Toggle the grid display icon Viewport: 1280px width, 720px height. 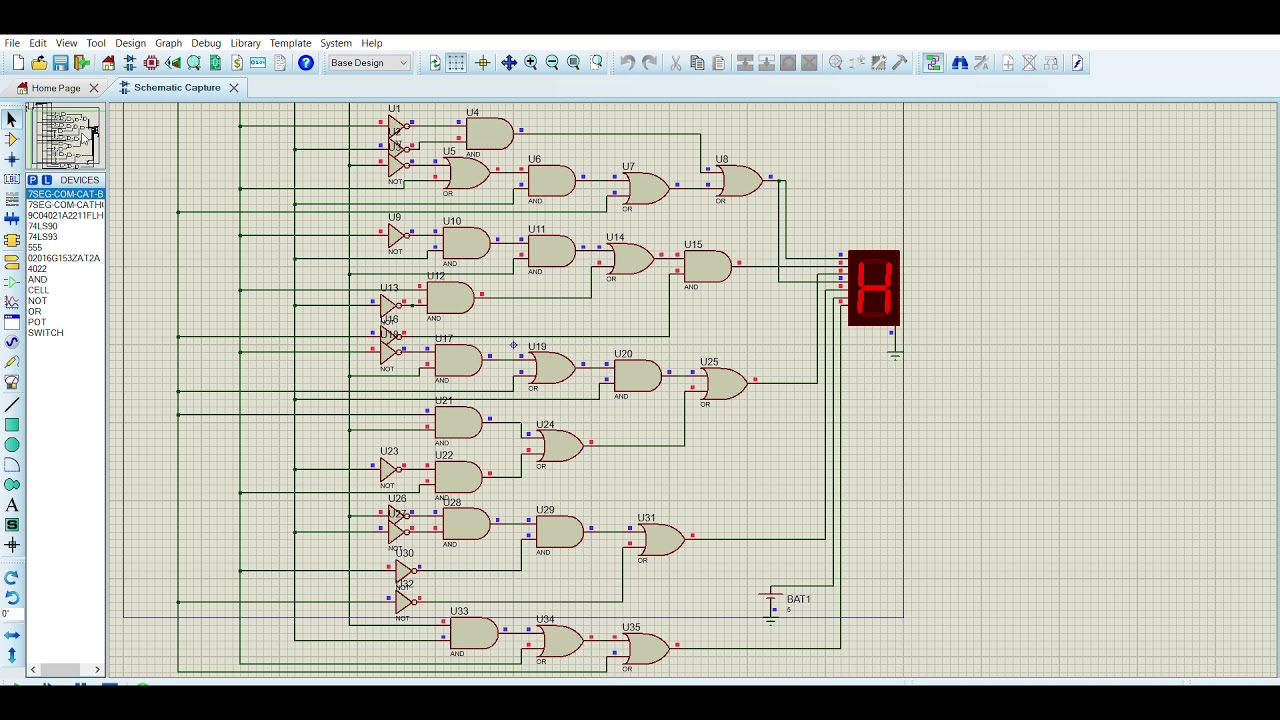[456, 63]
